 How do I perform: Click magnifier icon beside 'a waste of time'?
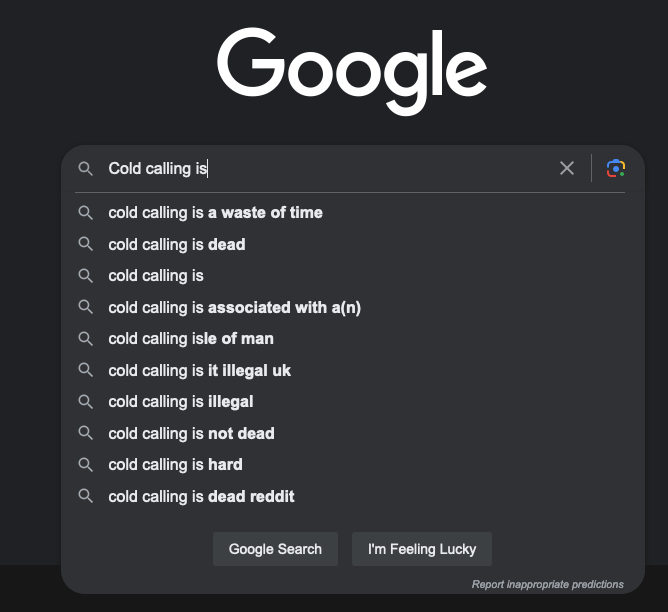click(86, 213)
